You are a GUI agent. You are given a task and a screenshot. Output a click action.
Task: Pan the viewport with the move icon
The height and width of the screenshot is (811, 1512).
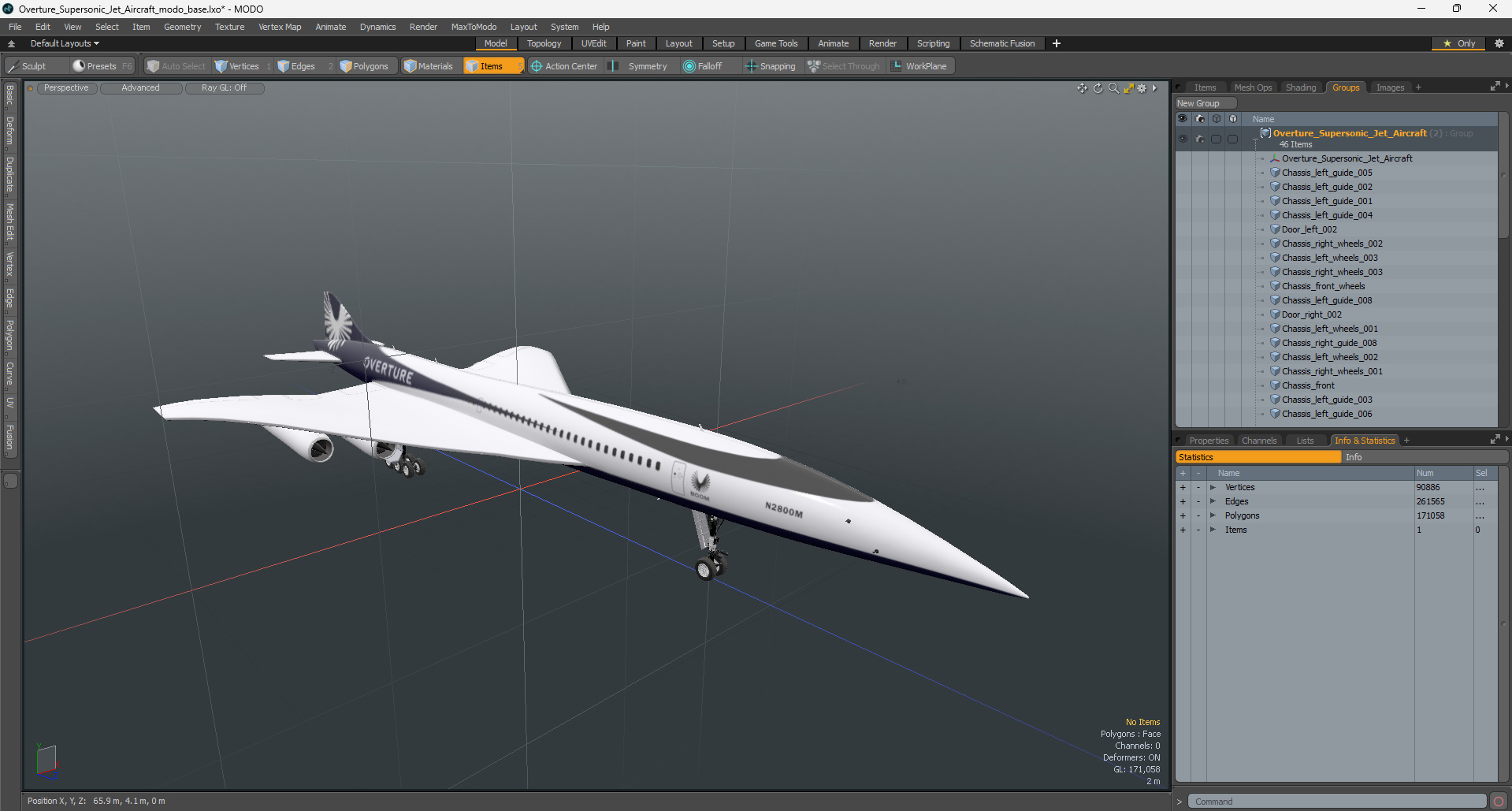(x=1083, y=88)
